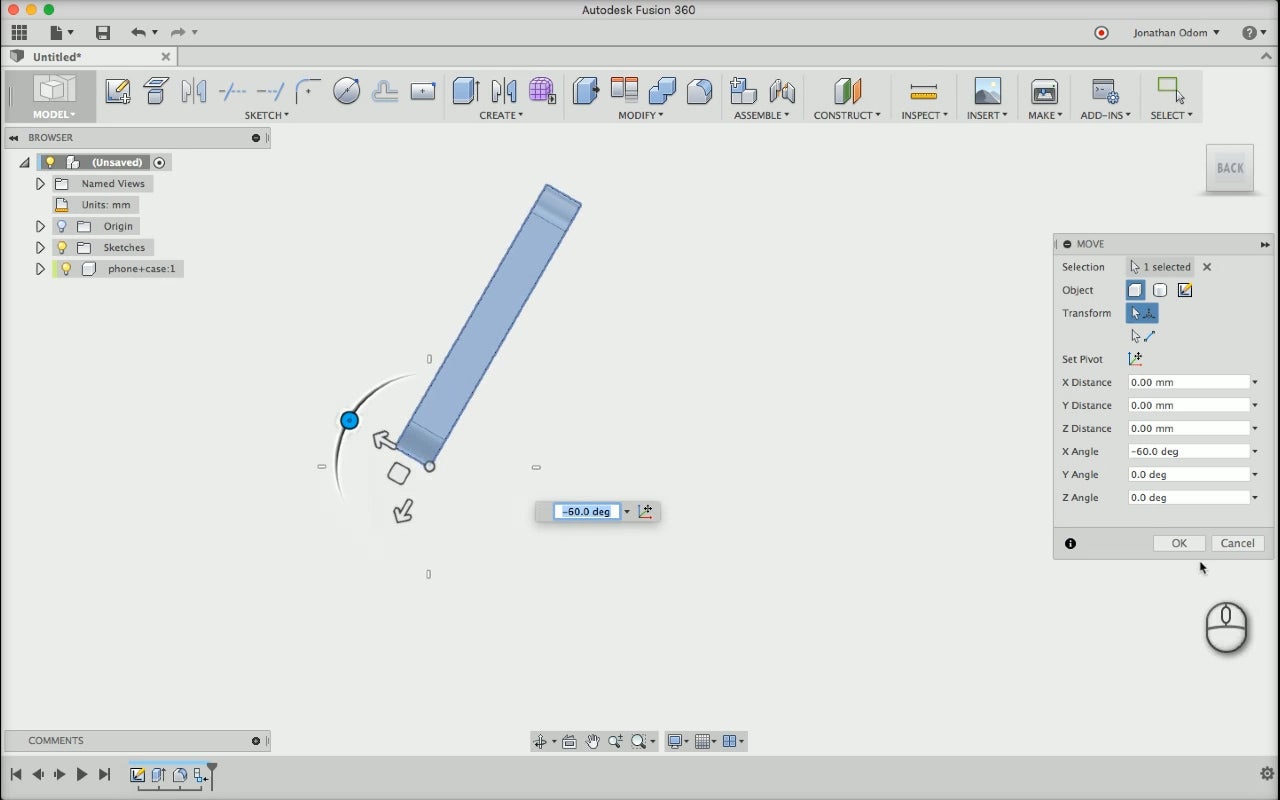Select the Pan hand tool
This screenshot has height=800, width=1280.
pos(593,741)
